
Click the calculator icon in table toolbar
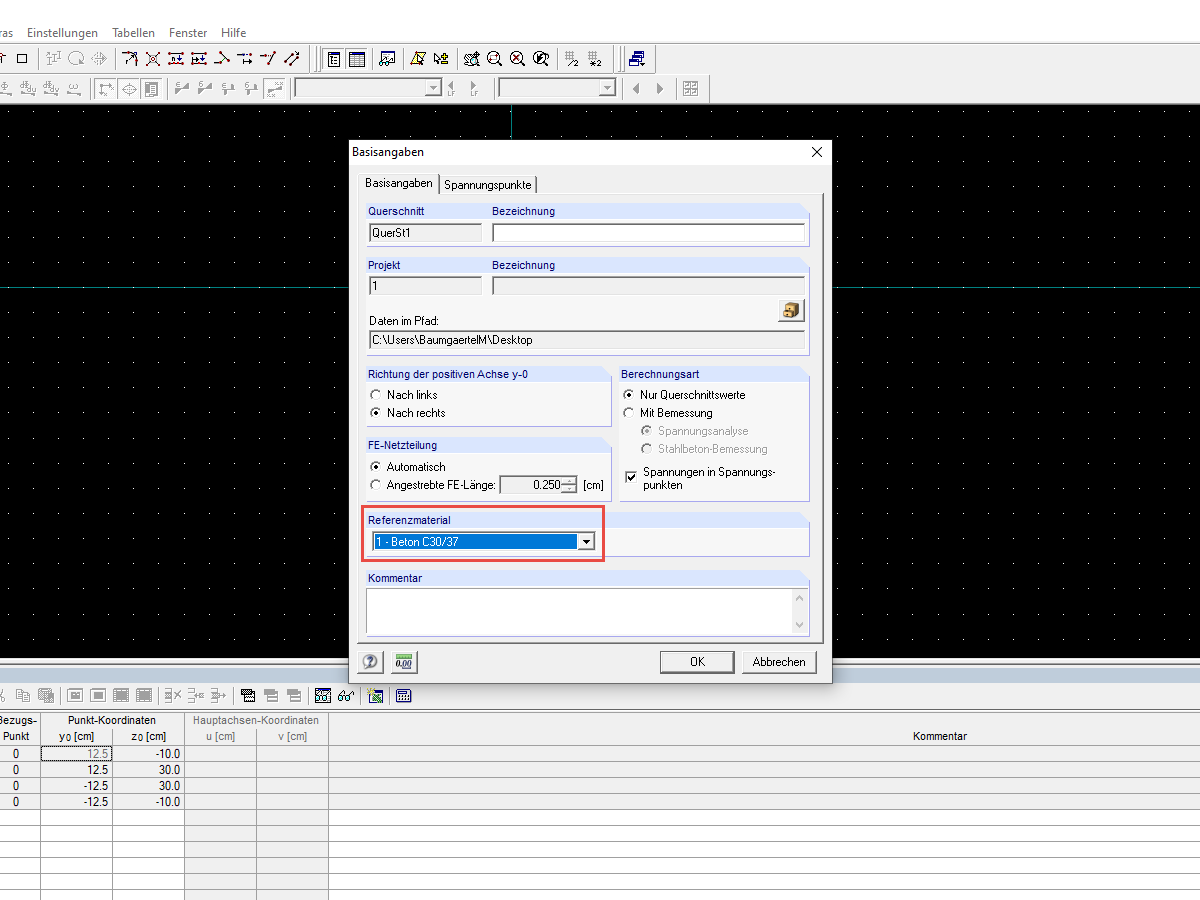tap(404, 696)
